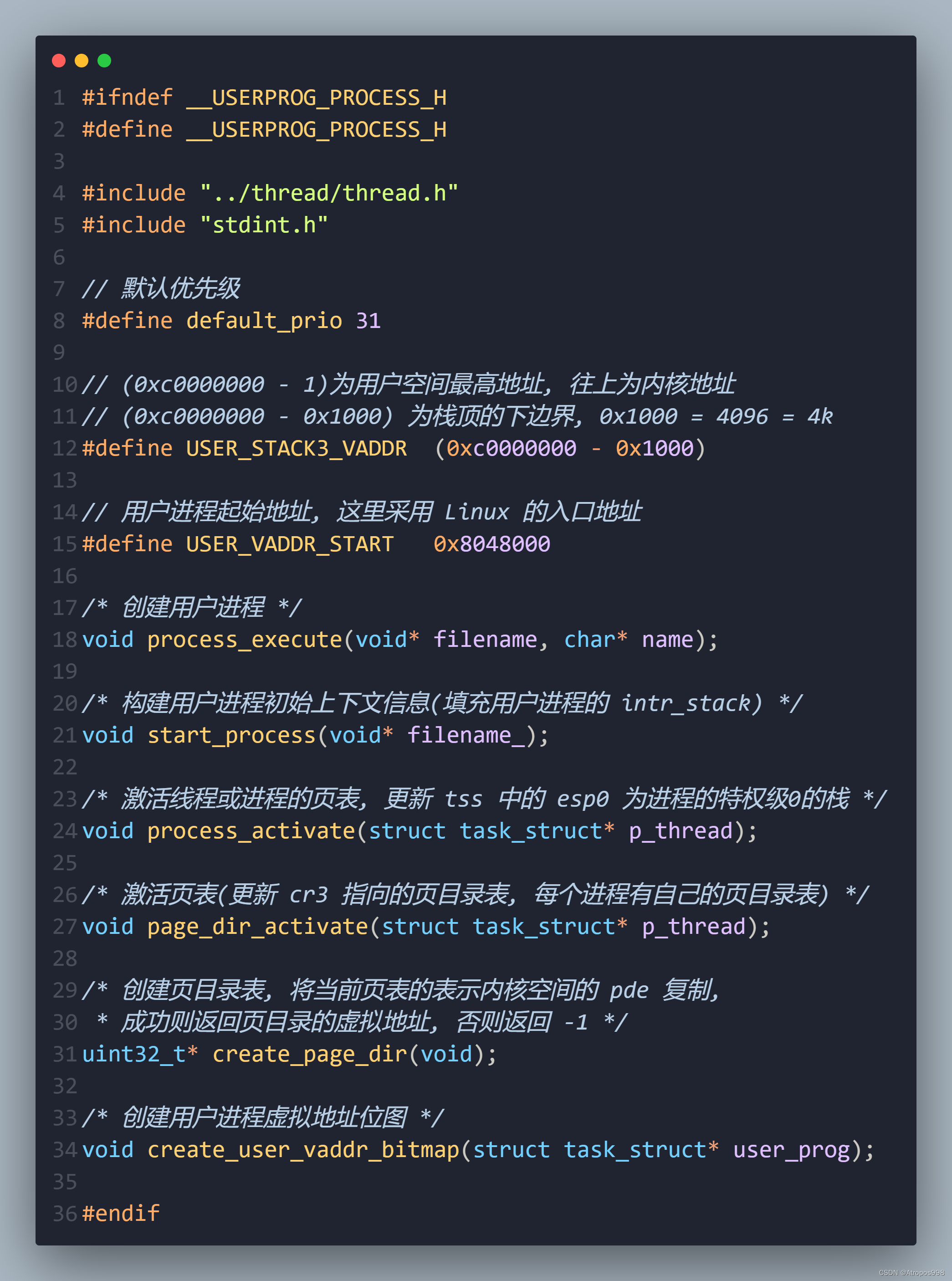The image size is (952, 1281).
Task: Click the '/* 创建用户进程虚拟地址位图 */' comment
Action: point(263,1118)
